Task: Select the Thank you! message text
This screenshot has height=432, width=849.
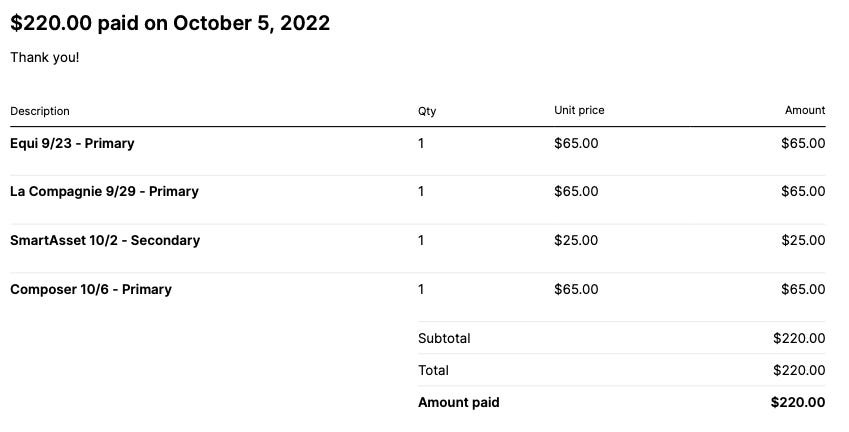Action: coord(45,57)
